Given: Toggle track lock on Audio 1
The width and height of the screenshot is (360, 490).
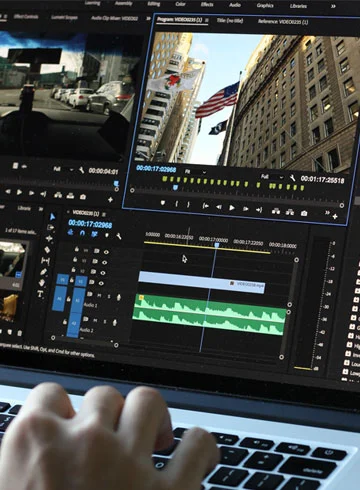Looking at the screenshot, I should tap(69, 299).
